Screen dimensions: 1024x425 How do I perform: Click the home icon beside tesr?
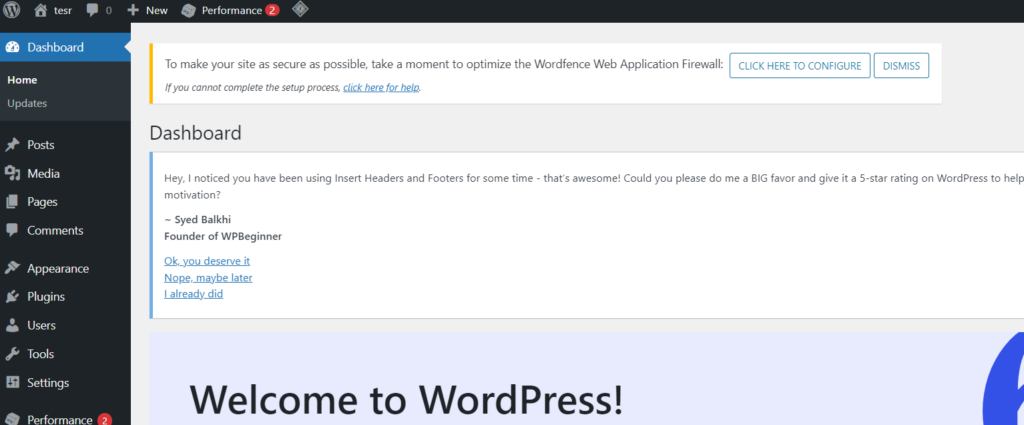click(x=40, y=10)
